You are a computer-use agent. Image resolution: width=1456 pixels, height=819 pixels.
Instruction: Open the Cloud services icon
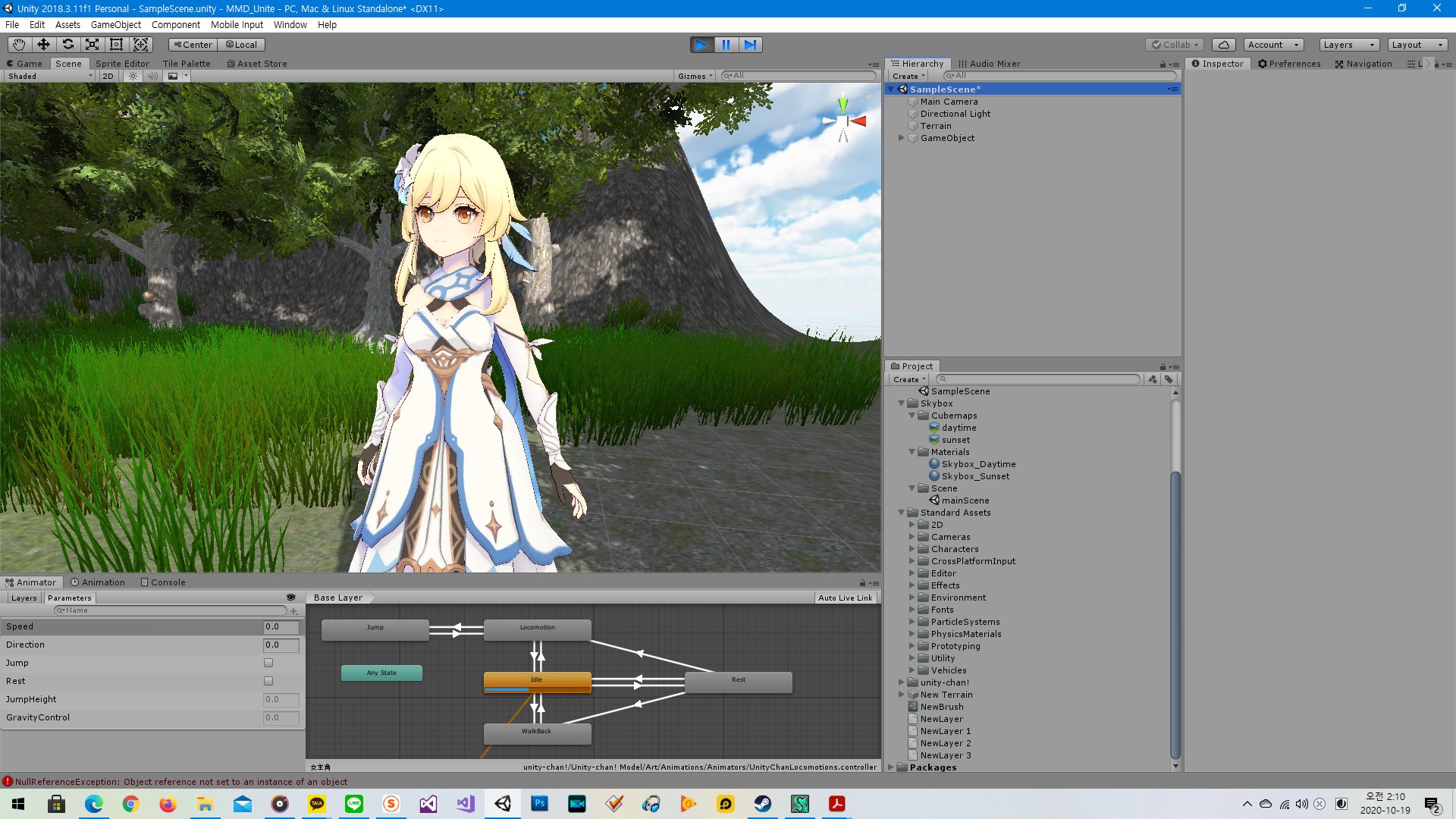point(1223,45)
